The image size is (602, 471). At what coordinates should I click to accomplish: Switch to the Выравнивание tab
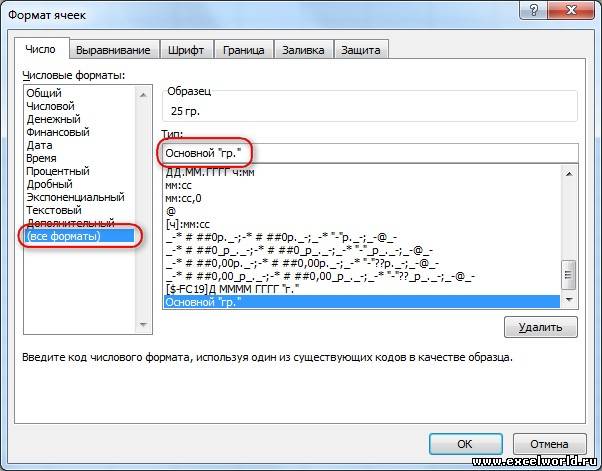(116, 50)
